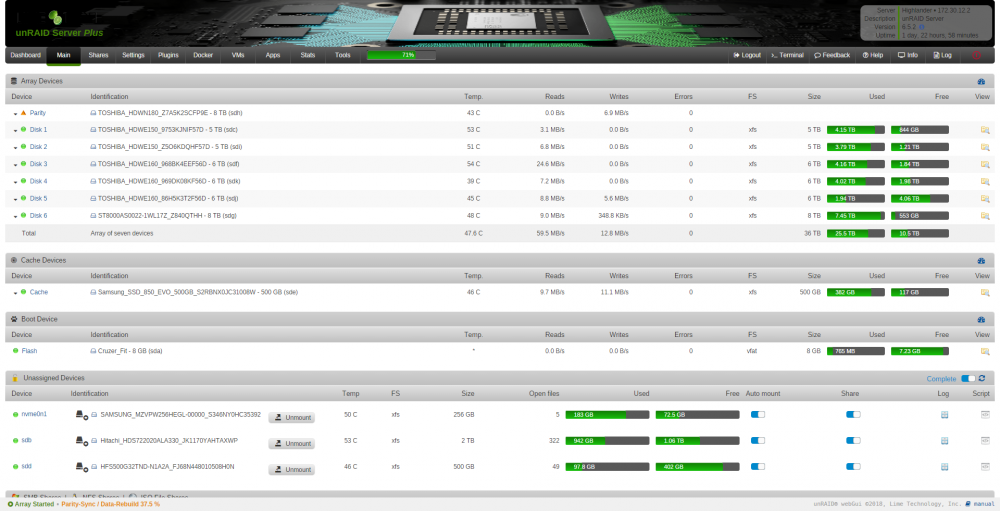Unmount the nvme0n1 Samsung drive

(x=291, y=418)
